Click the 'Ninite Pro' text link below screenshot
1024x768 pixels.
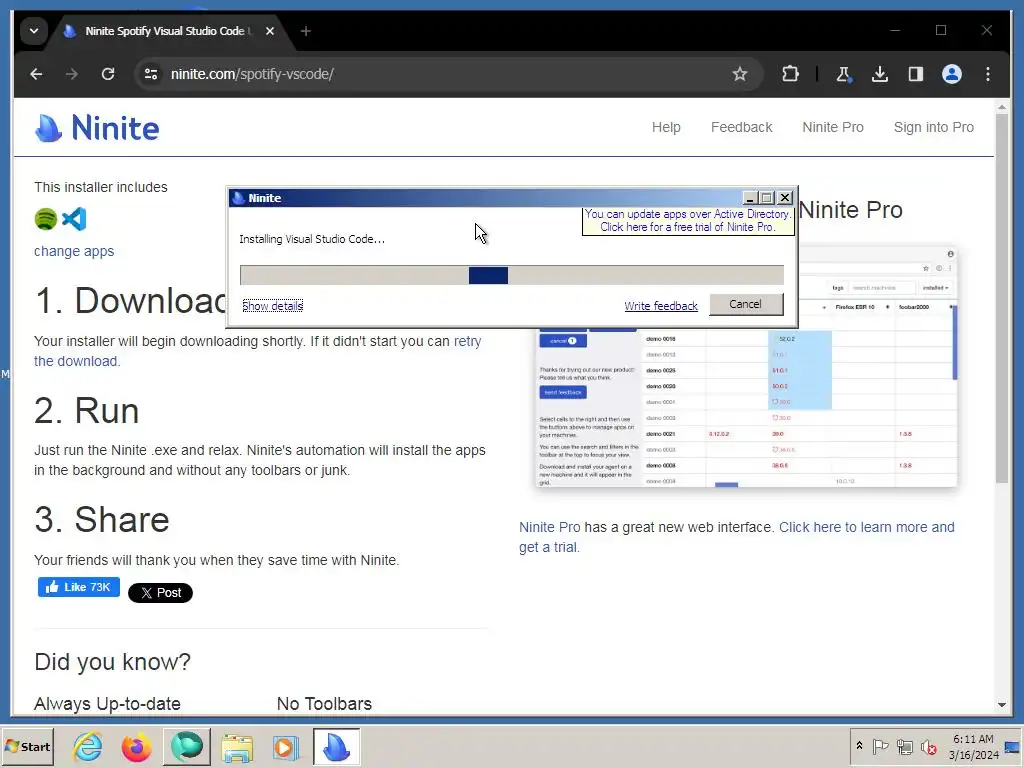point(549,528)
